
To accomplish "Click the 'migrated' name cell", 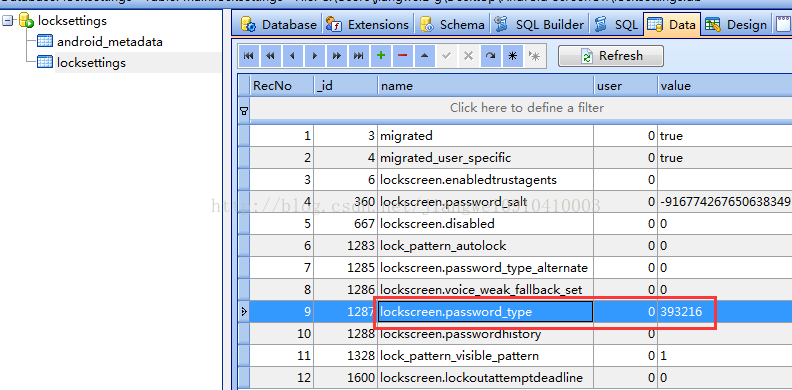I will pyautogui.click(x=485, y=136).
